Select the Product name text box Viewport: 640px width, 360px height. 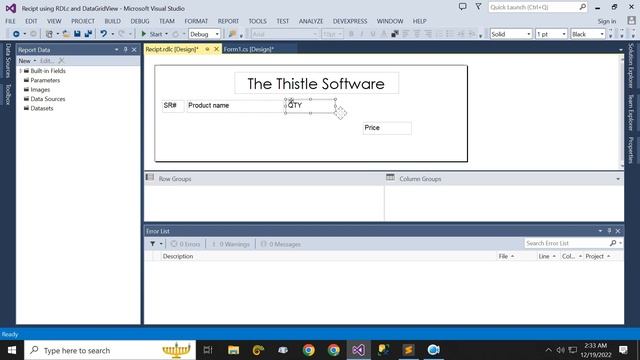point(235,106)
